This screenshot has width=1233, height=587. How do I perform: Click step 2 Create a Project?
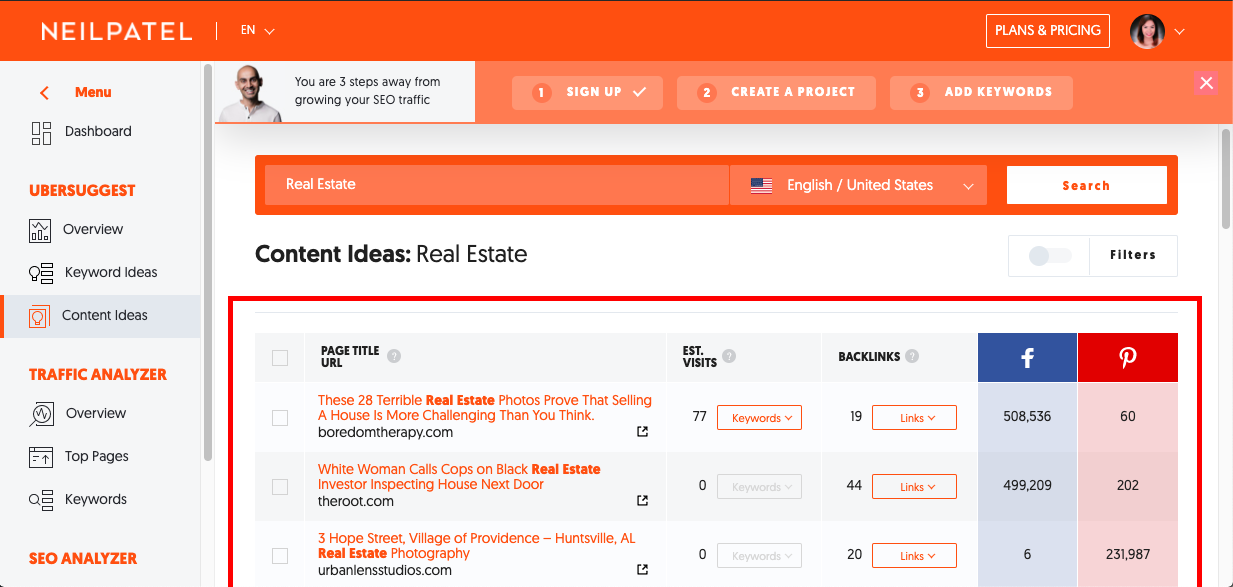tap(776, 93)
